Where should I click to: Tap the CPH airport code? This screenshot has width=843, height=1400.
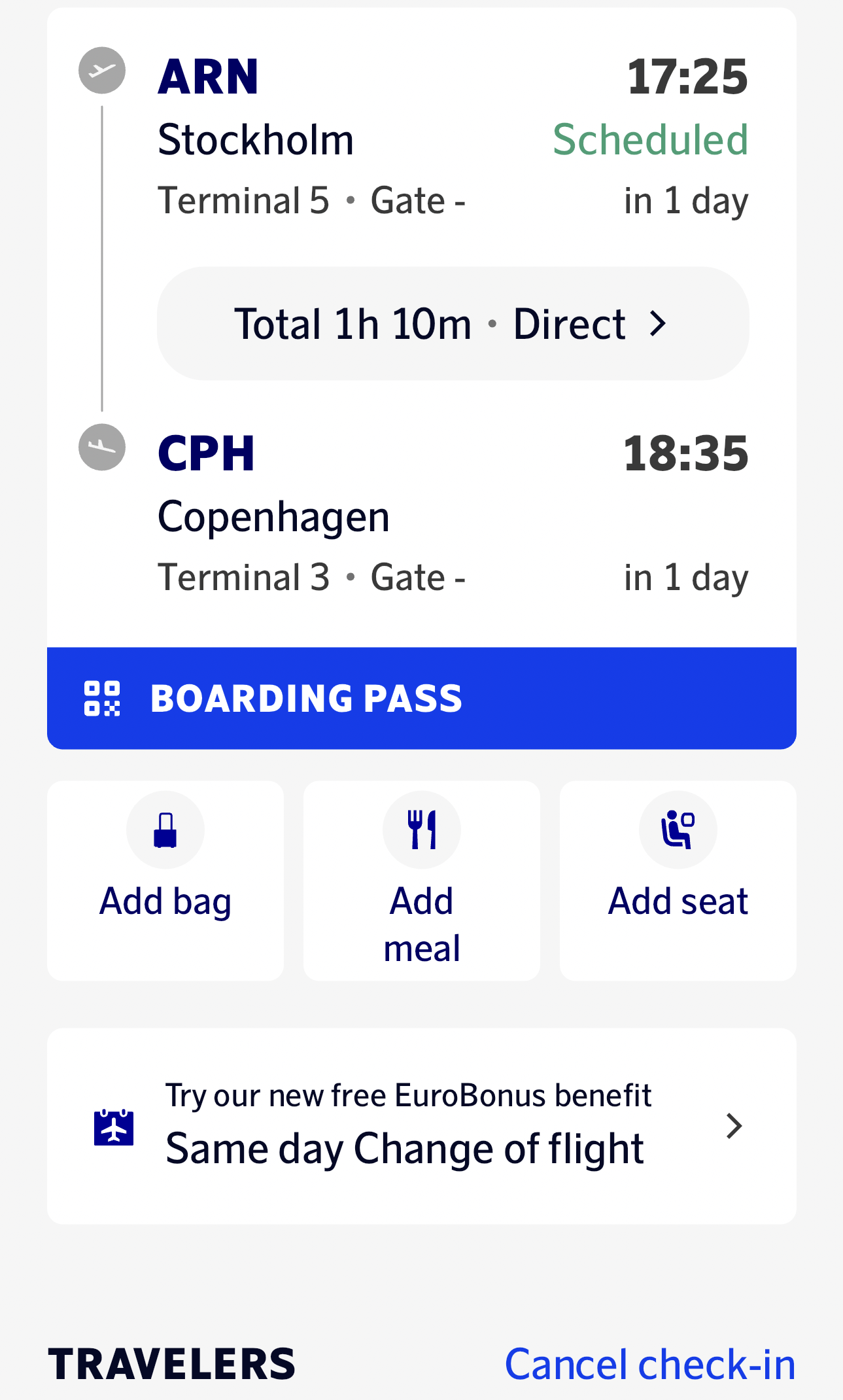[207, 454]
